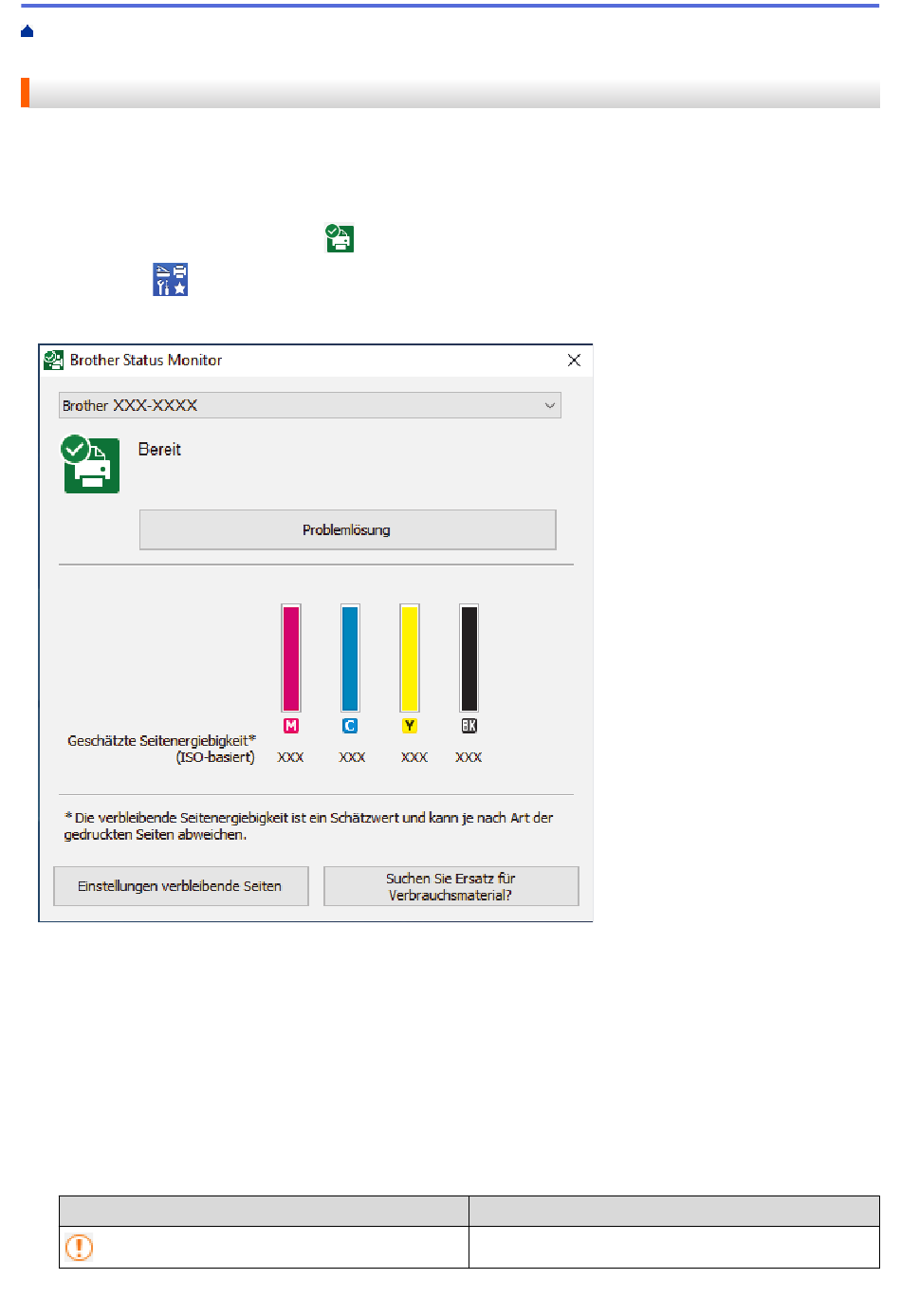Click the orange exclamation warning icon

[x=79, y=1247]
